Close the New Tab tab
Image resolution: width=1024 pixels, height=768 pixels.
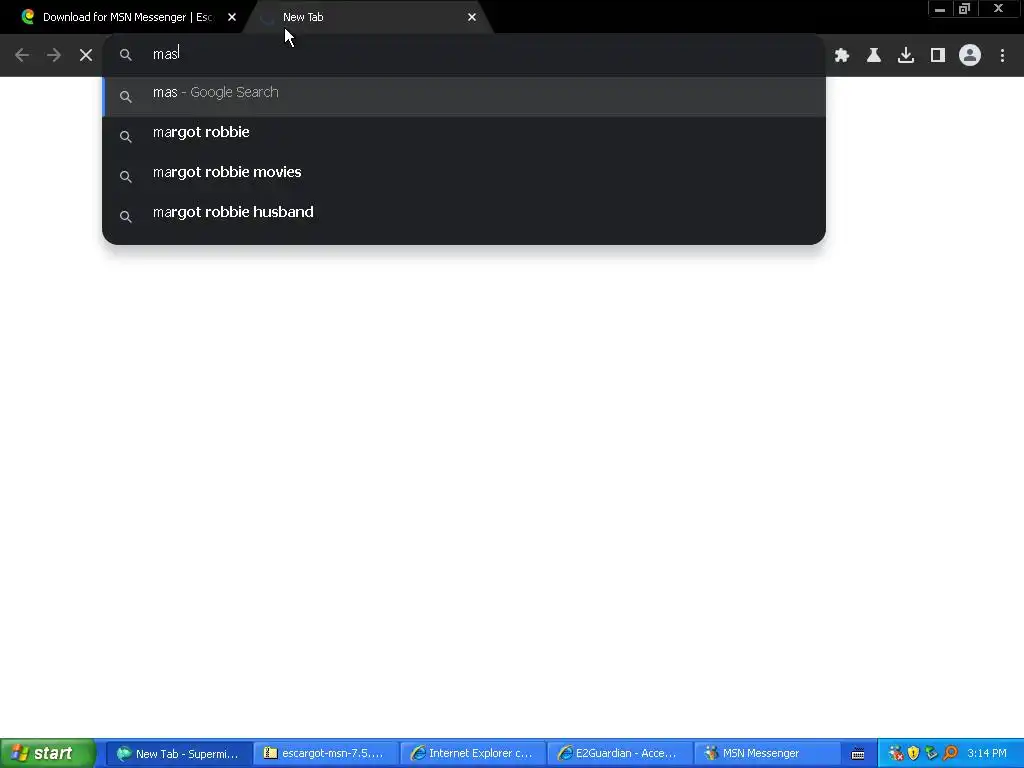(472, 17)
